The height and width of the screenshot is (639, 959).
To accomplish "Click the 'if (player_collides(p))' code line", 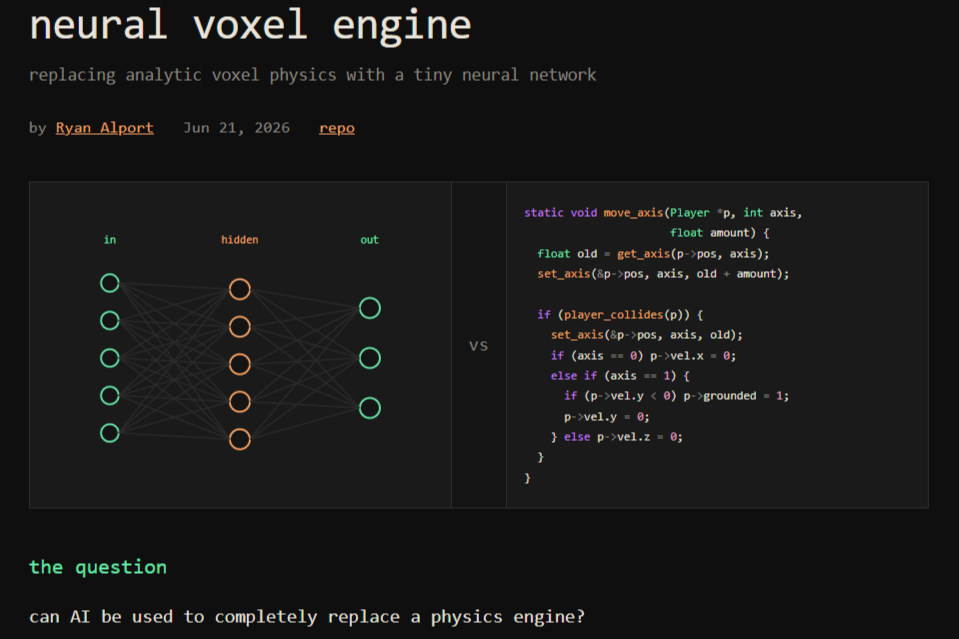I will click(x=620, y=315).
